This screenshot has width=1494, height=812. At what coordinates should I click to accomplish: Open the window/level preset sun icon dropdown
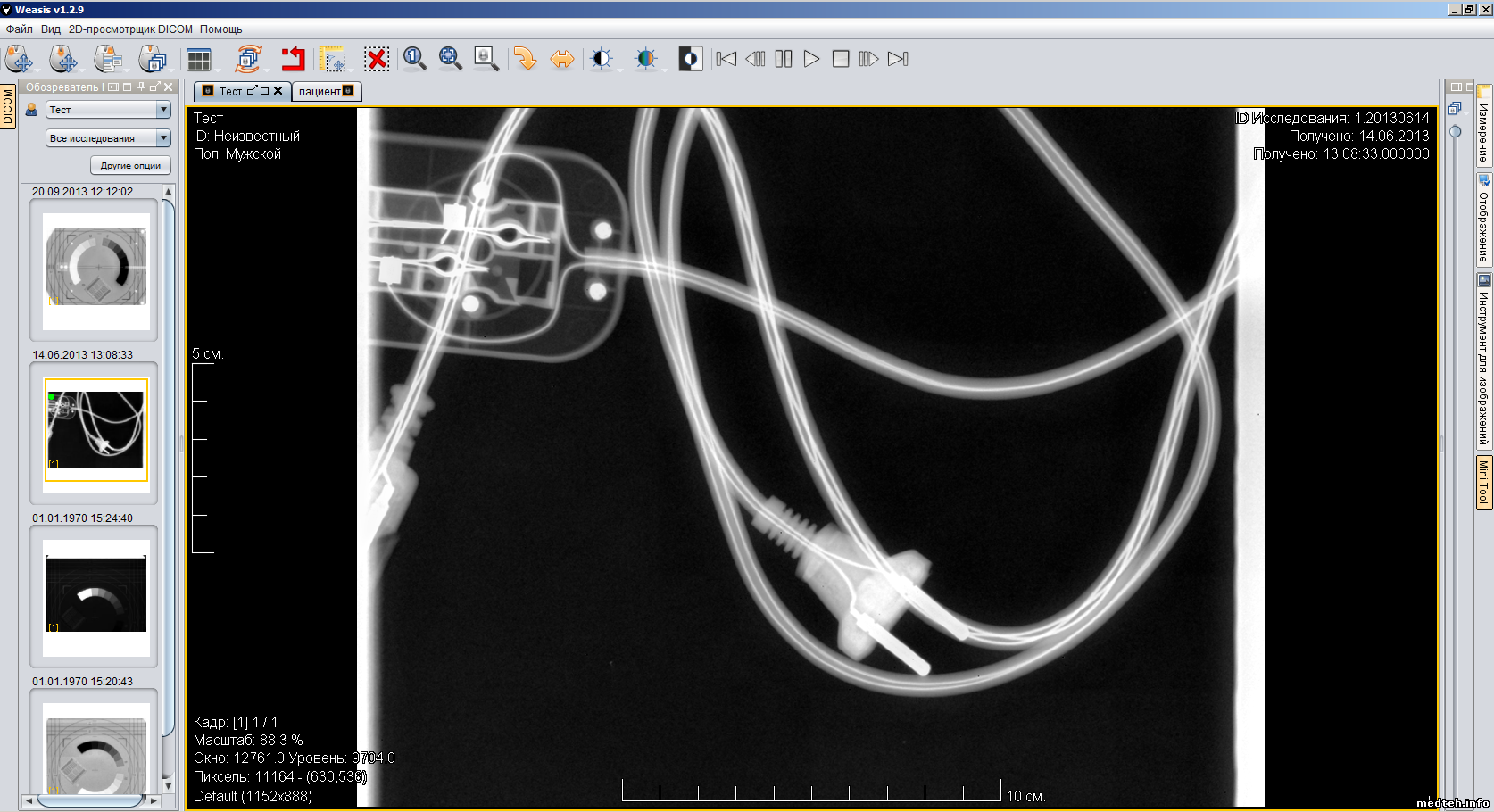(602, 59)
